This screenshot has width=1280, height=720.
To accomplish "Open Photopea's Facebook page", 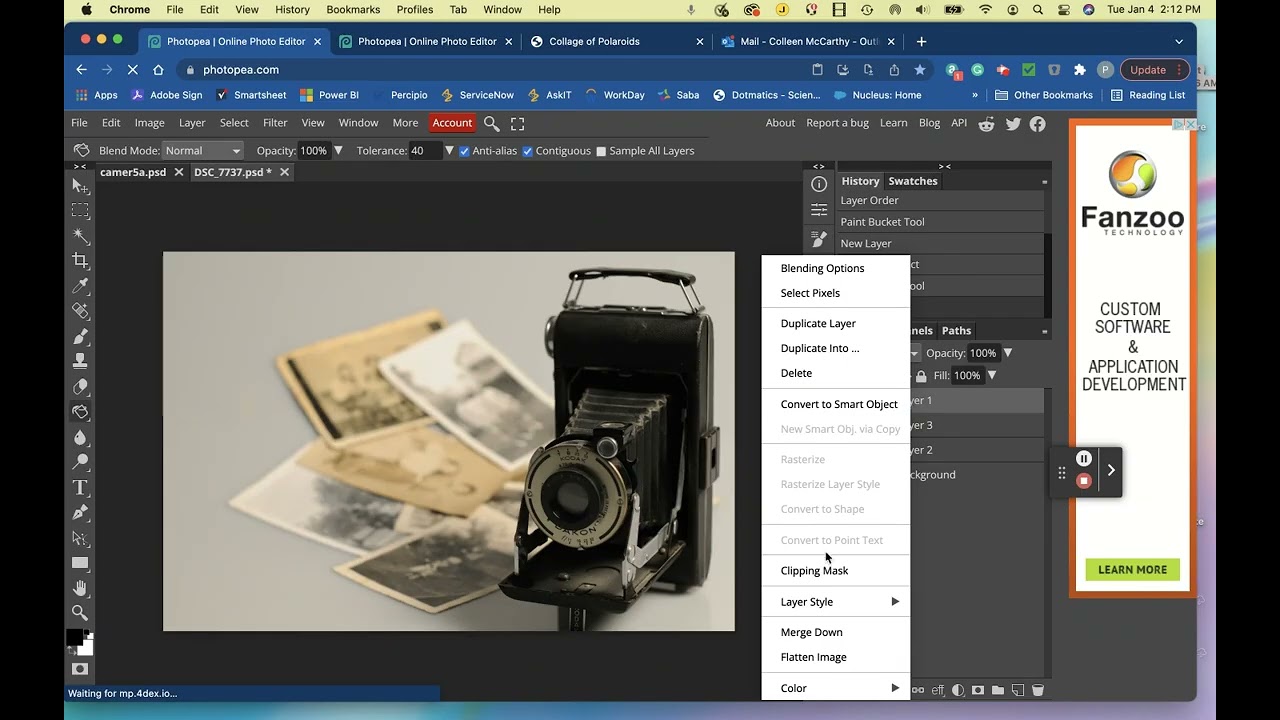I will point(1038,123).
